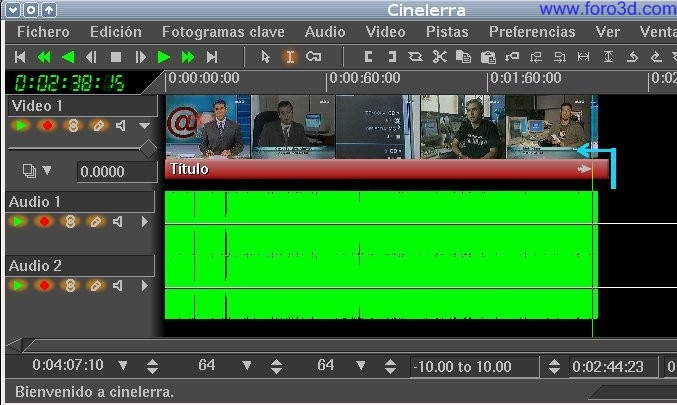Set the in point bracket
Screen dimensions: 677x405
368,57
